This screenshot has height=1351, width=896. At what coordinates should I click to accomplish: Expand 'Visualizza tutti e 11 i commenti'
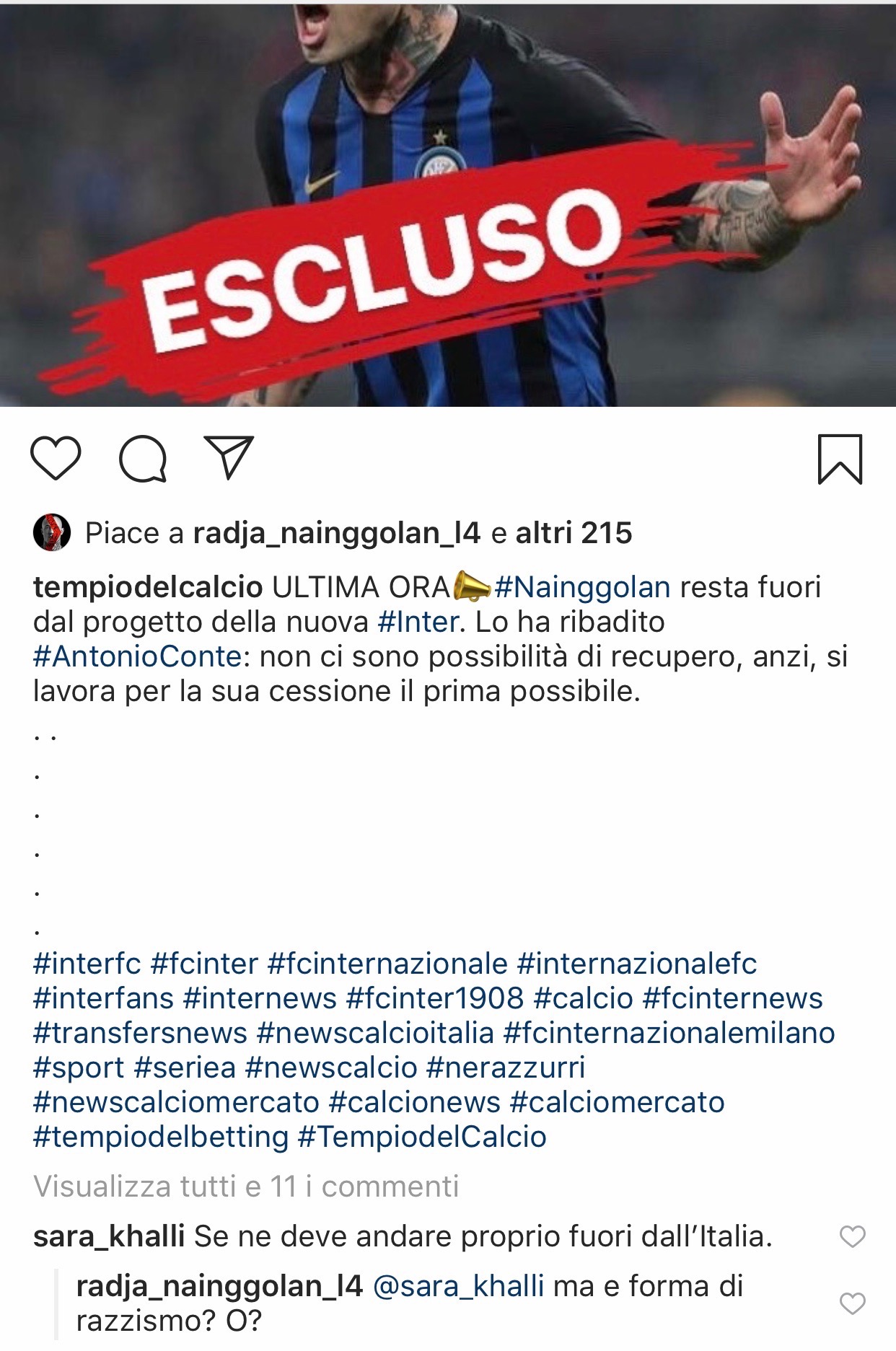pos(246,1186)
